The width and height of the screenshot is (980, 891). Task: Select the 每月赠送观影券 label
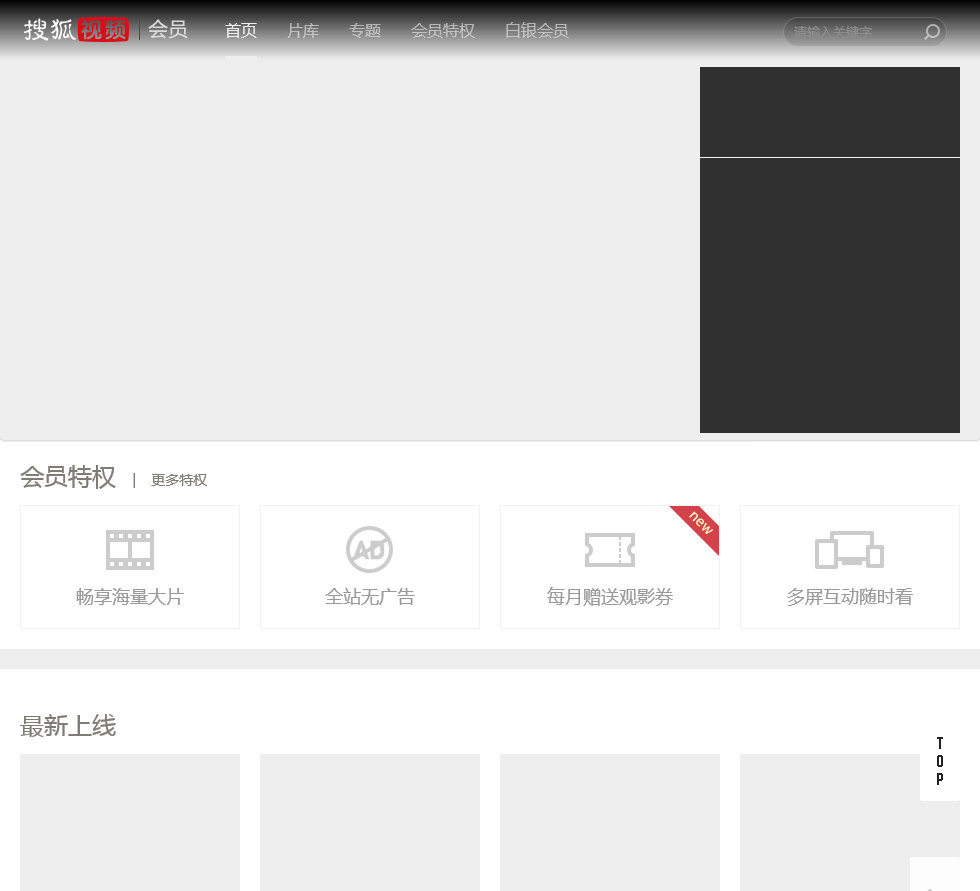(x=610, y=597)
